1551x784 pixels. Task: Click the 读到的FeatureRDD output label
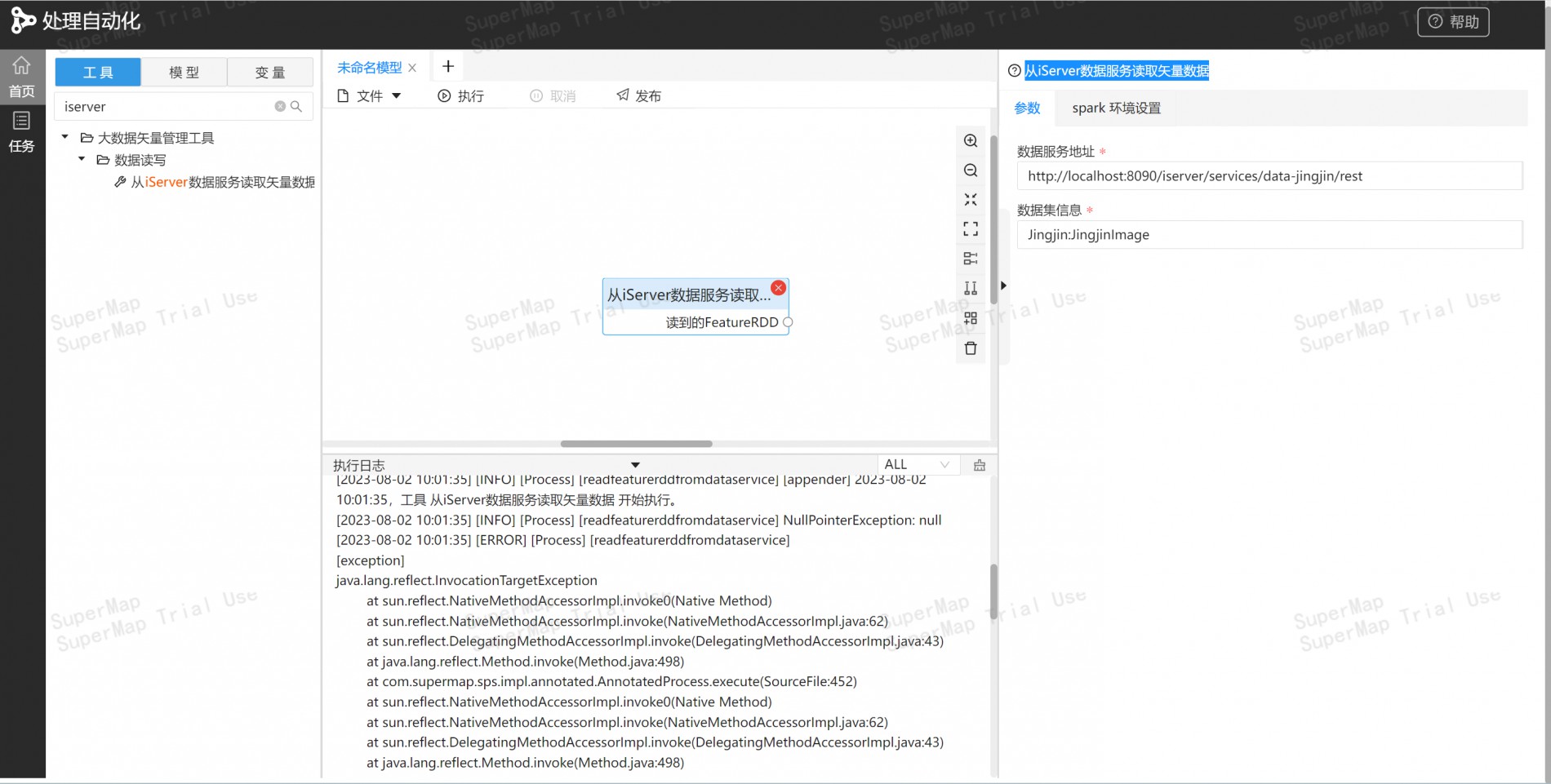722,322
